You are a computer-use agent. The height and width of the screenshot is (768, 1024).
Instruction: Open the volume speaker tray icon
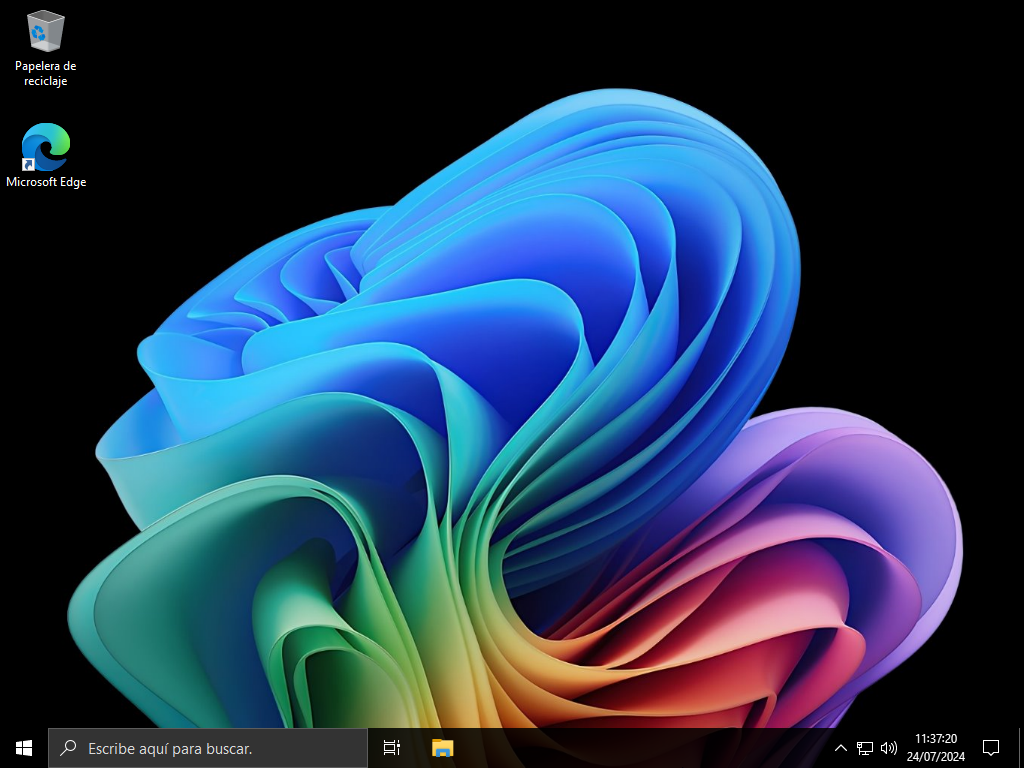888,748
